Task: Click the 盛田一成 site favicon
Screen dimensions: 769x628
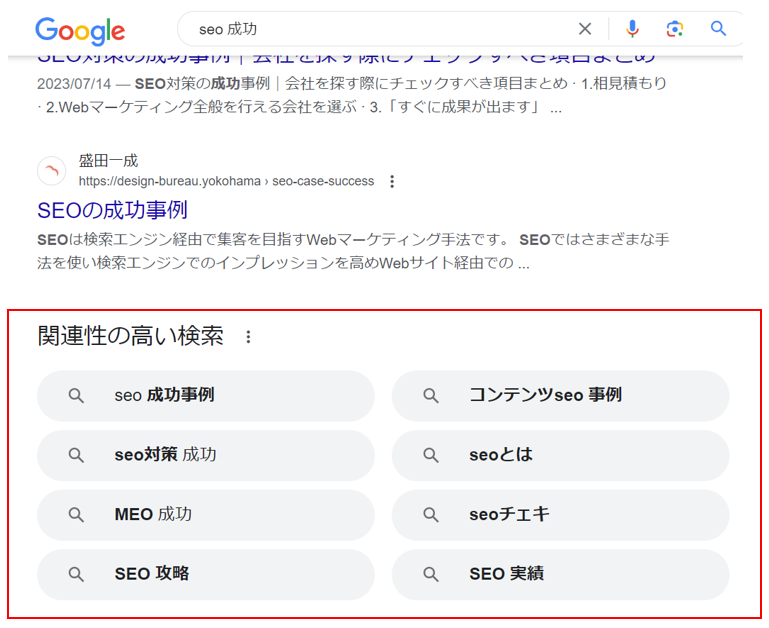Action: [51, 171]
